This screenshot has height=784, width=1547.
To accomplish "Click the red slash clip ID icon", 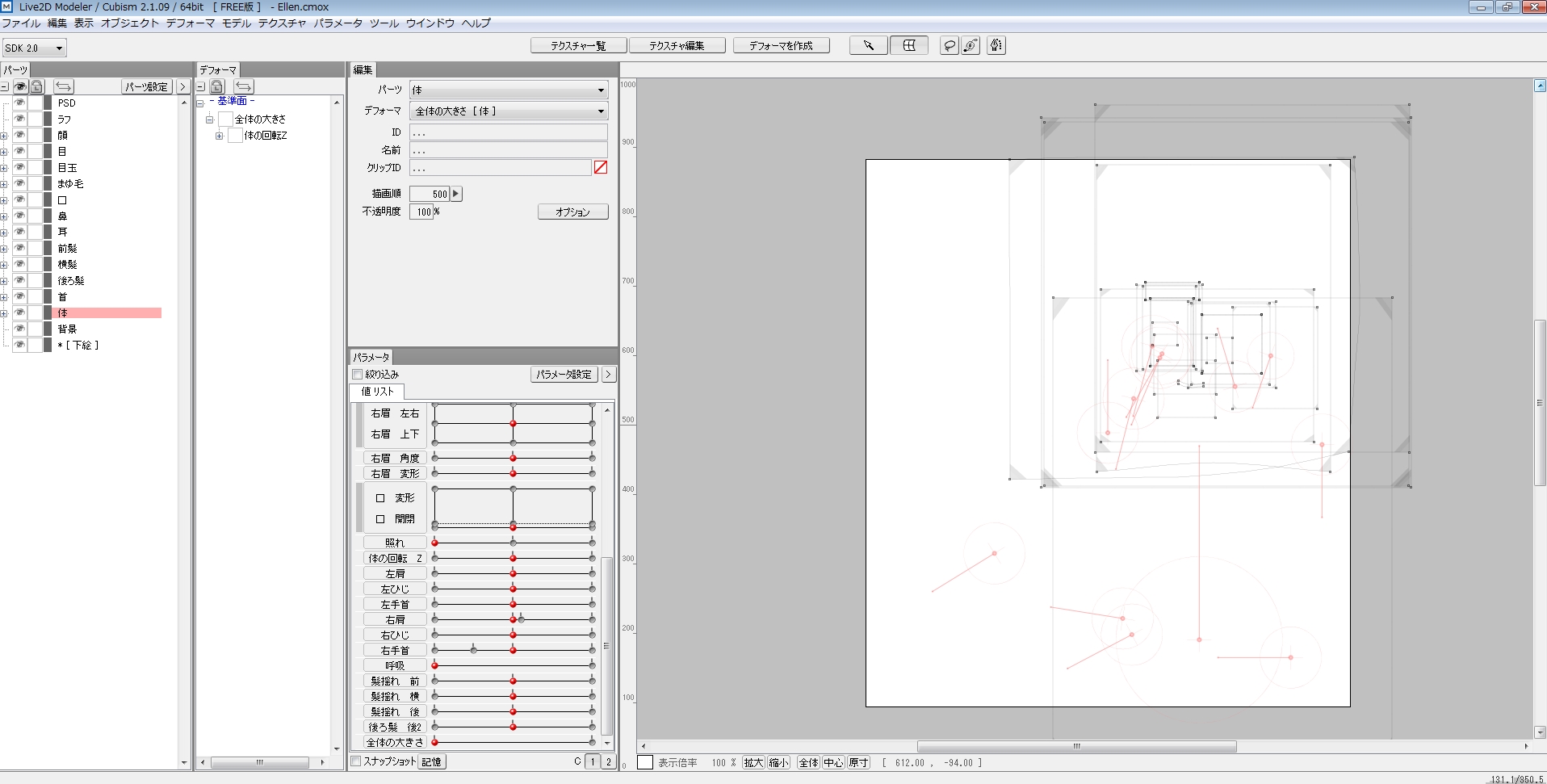I will click(601, 167).
